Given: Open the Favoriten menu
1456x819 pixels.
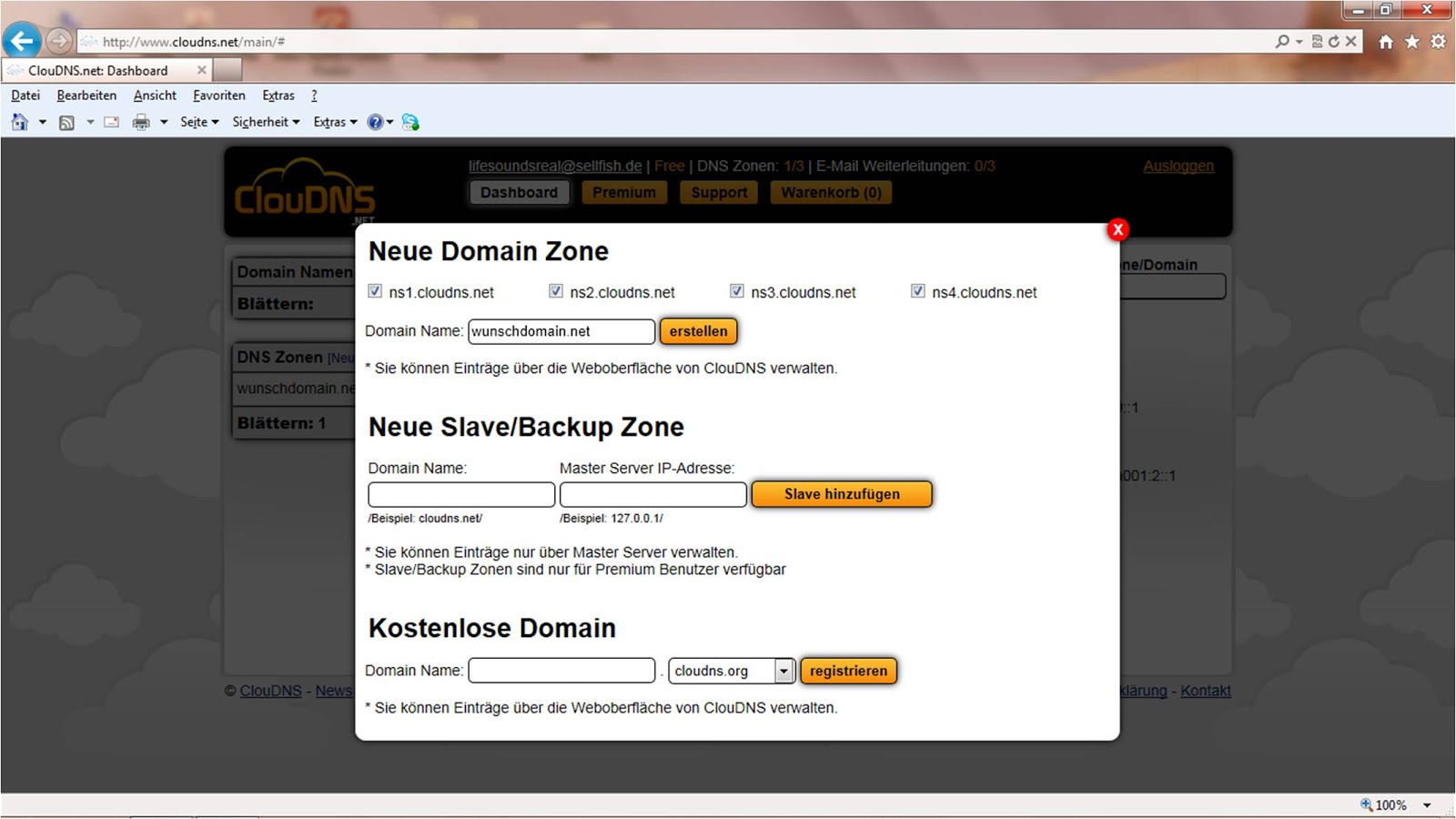Looking at the screenshot, I should tap(219, 96).
